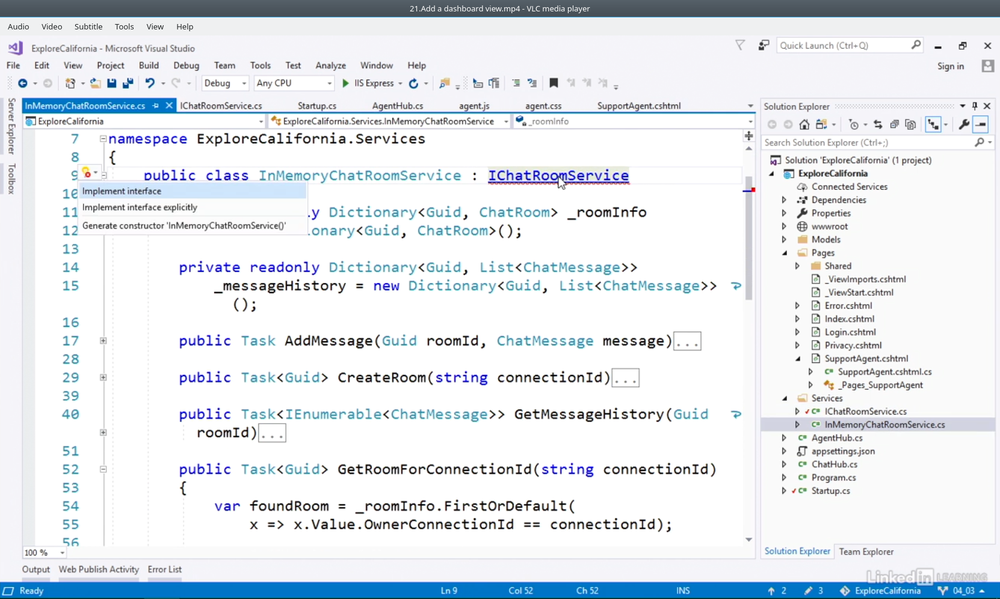The image size is (1000, 599).
Task: Click the feedback icon beside Quick Launch
Action: coord(763,45)
